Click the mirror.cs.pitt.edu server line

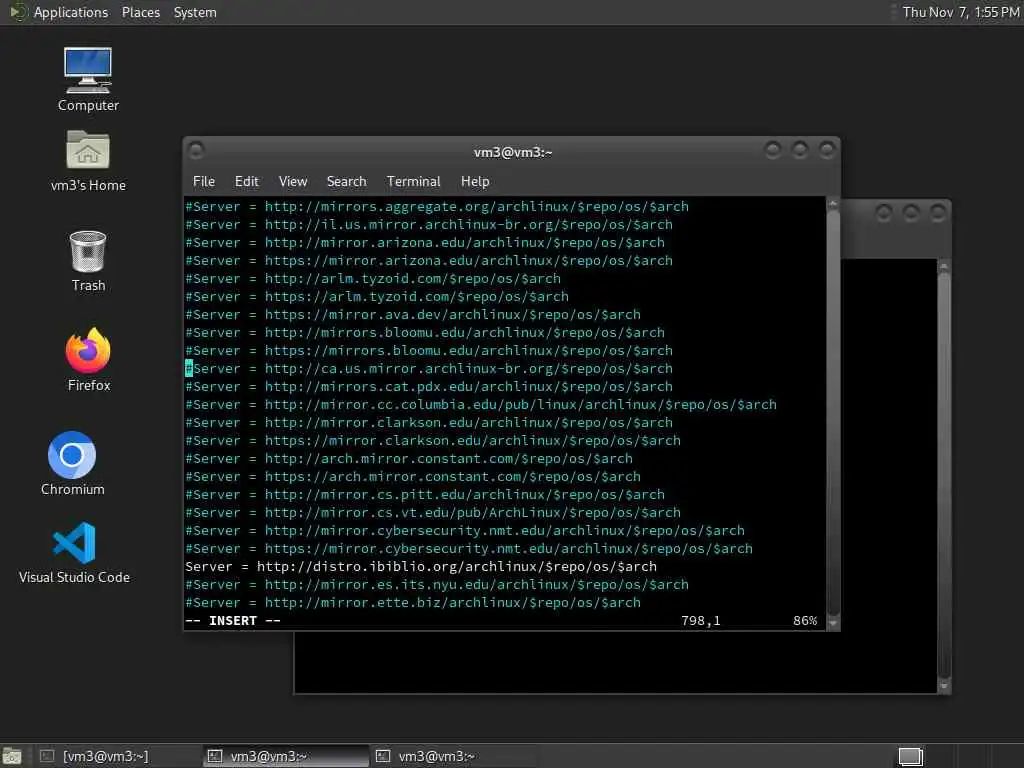425,495
